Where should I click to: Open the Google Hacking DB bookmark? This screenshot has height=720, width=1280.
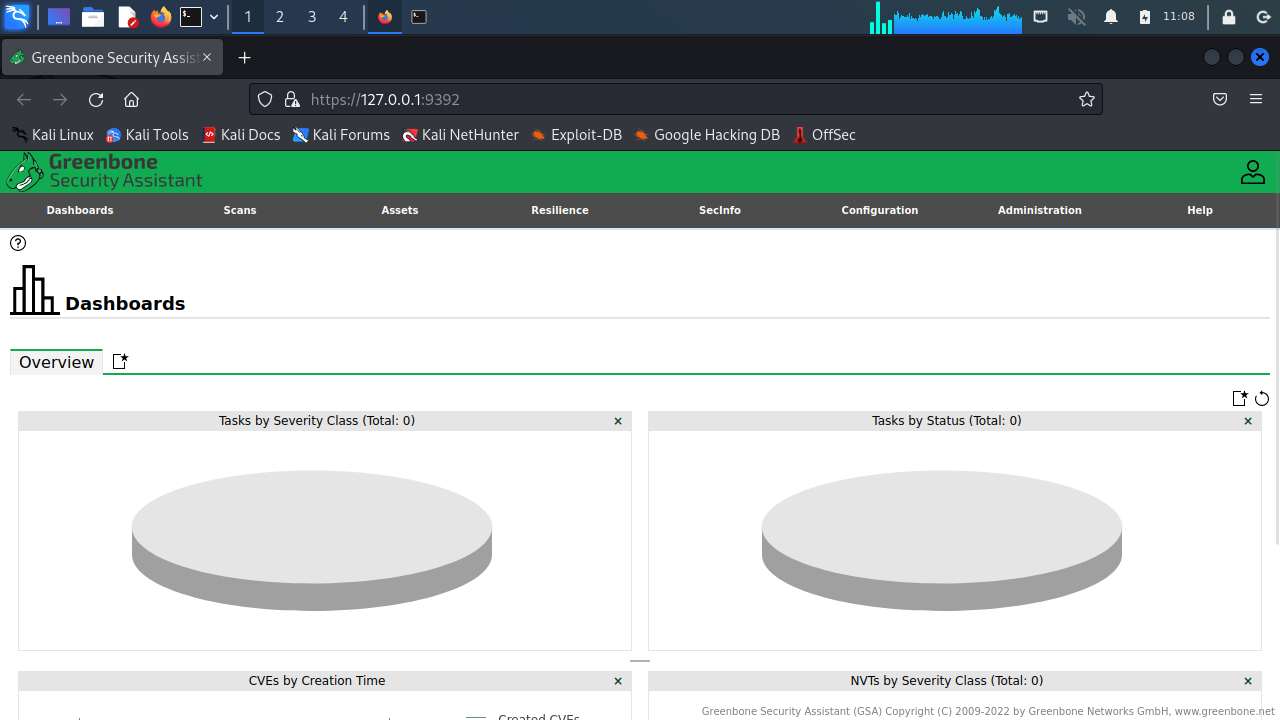pyautogui.click(x=707, y=135)
